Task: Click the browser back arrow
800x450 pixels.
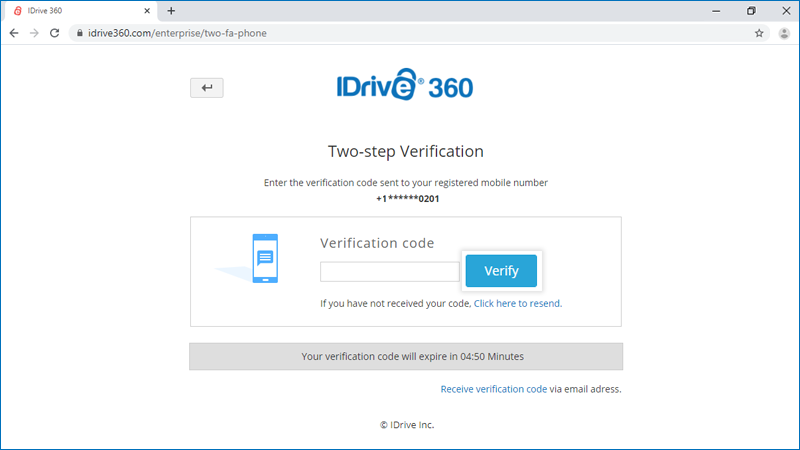Action: click(x=14, y=33)
